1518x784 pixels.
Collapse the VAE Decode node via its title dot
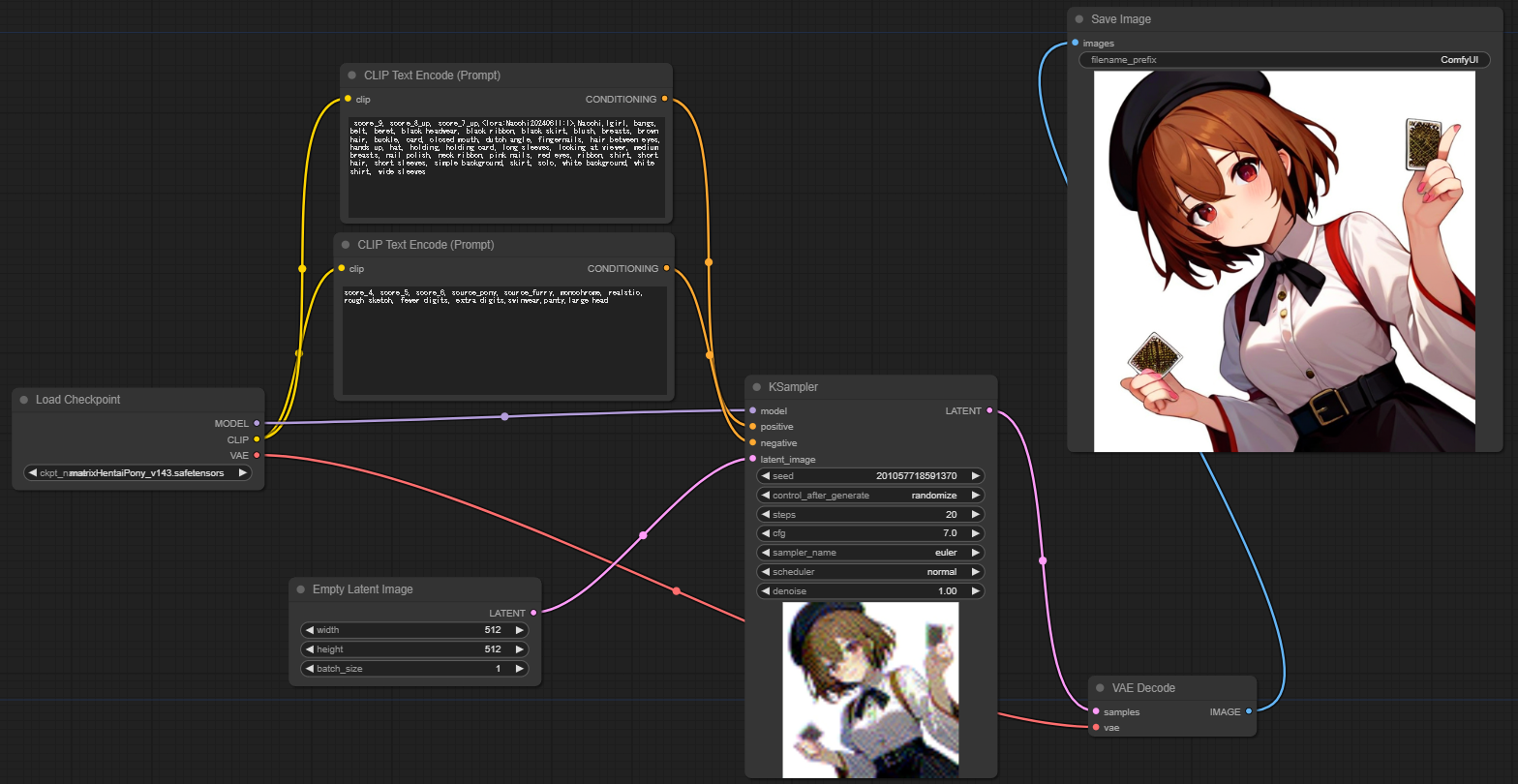(x=1099, y=688)
